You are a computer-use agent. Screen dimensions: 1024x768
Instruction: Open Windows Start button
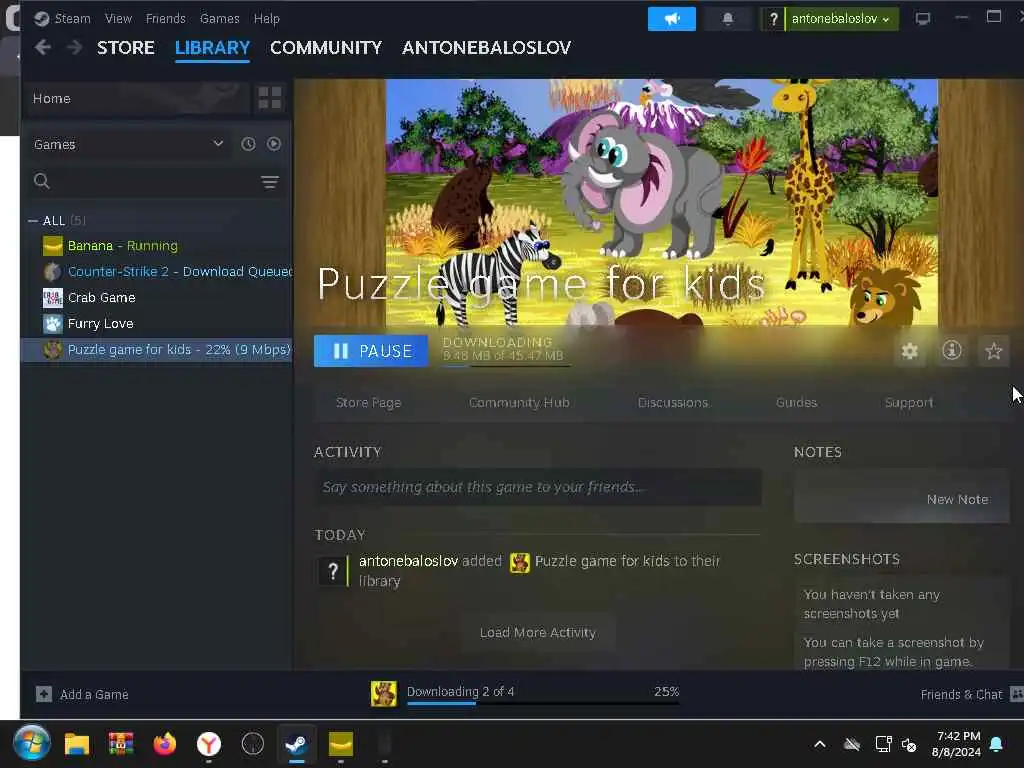click(31, 743)
